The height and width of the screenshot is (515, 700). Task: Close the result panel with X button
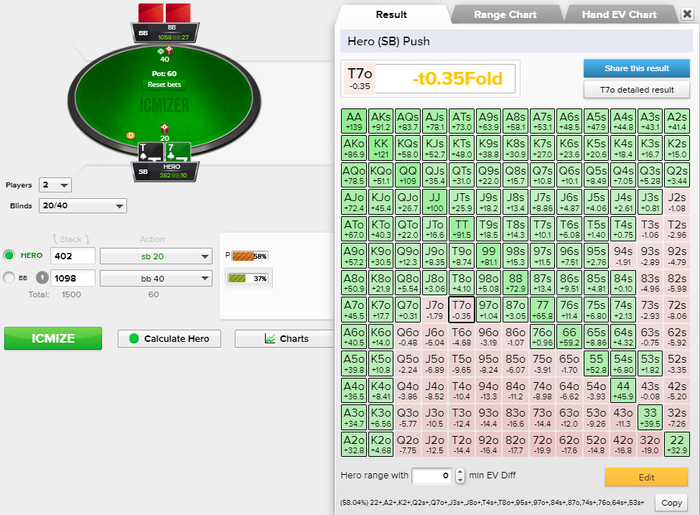pyautogui.click(x=688, y=14)
